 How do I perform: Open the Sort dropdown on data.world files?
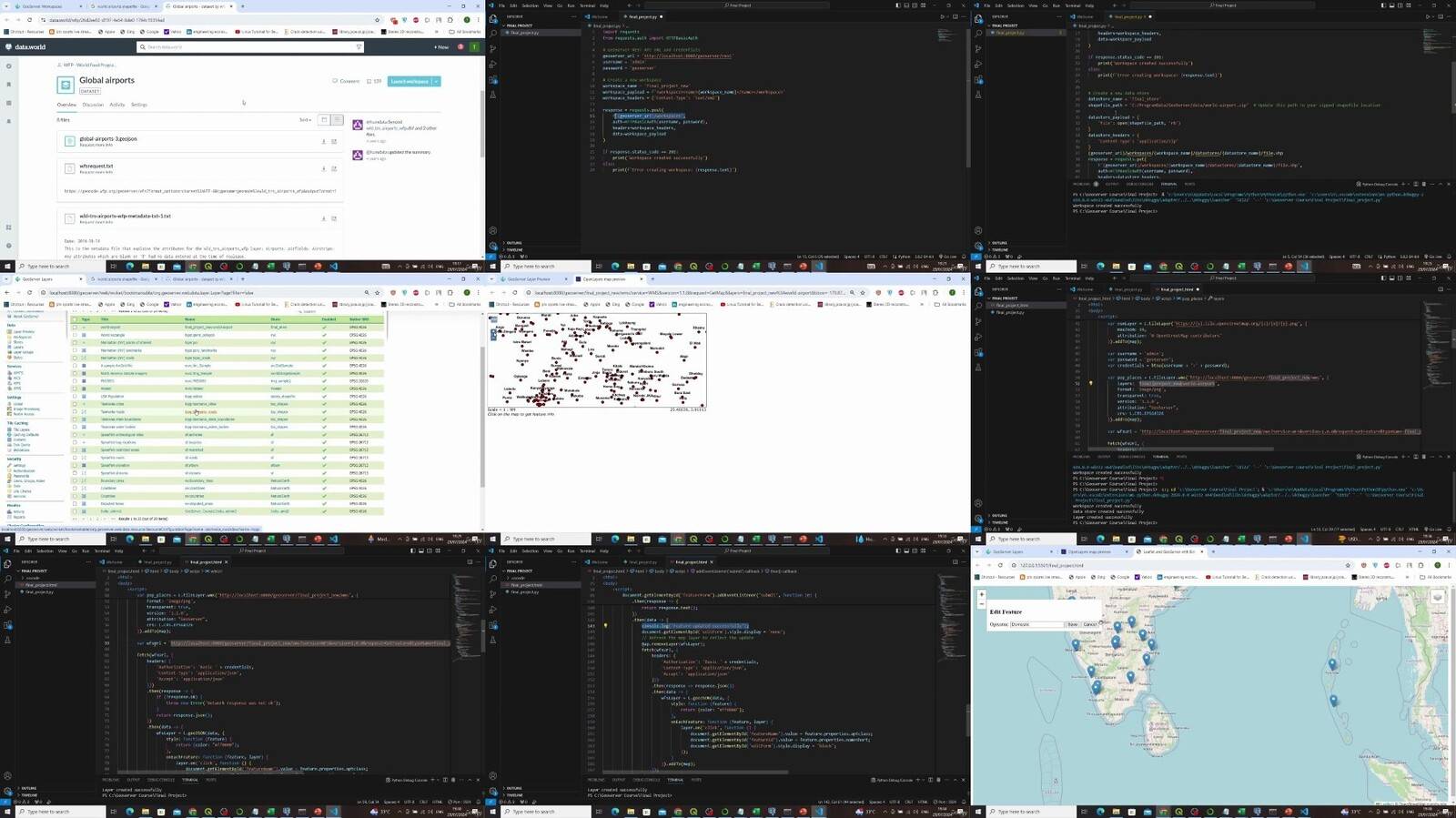pos(306,119)
